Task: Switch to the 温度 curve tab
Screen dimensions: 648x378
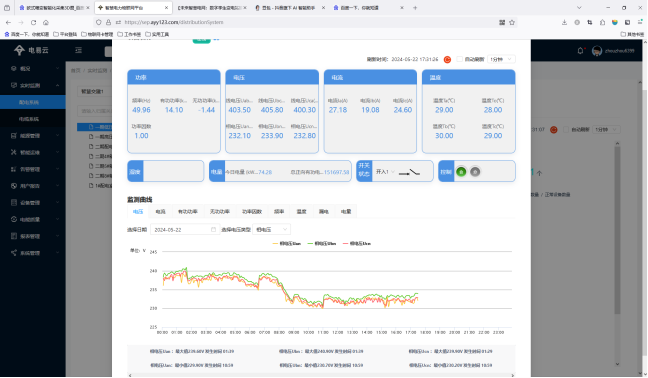Action: coord(301,212)
